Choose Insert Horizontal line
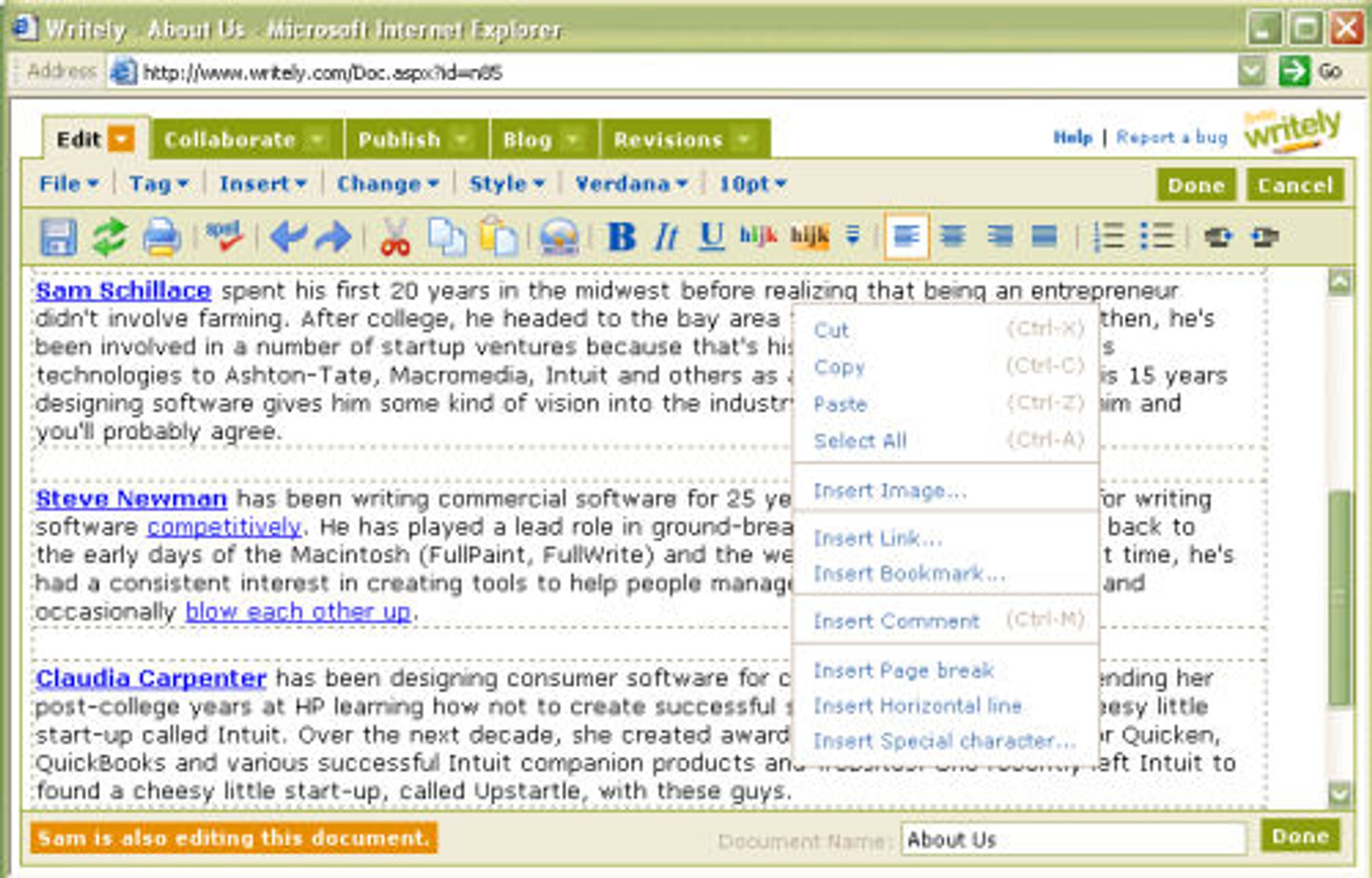The height and width of the screenshot is (878, 1372). [947, 706]
